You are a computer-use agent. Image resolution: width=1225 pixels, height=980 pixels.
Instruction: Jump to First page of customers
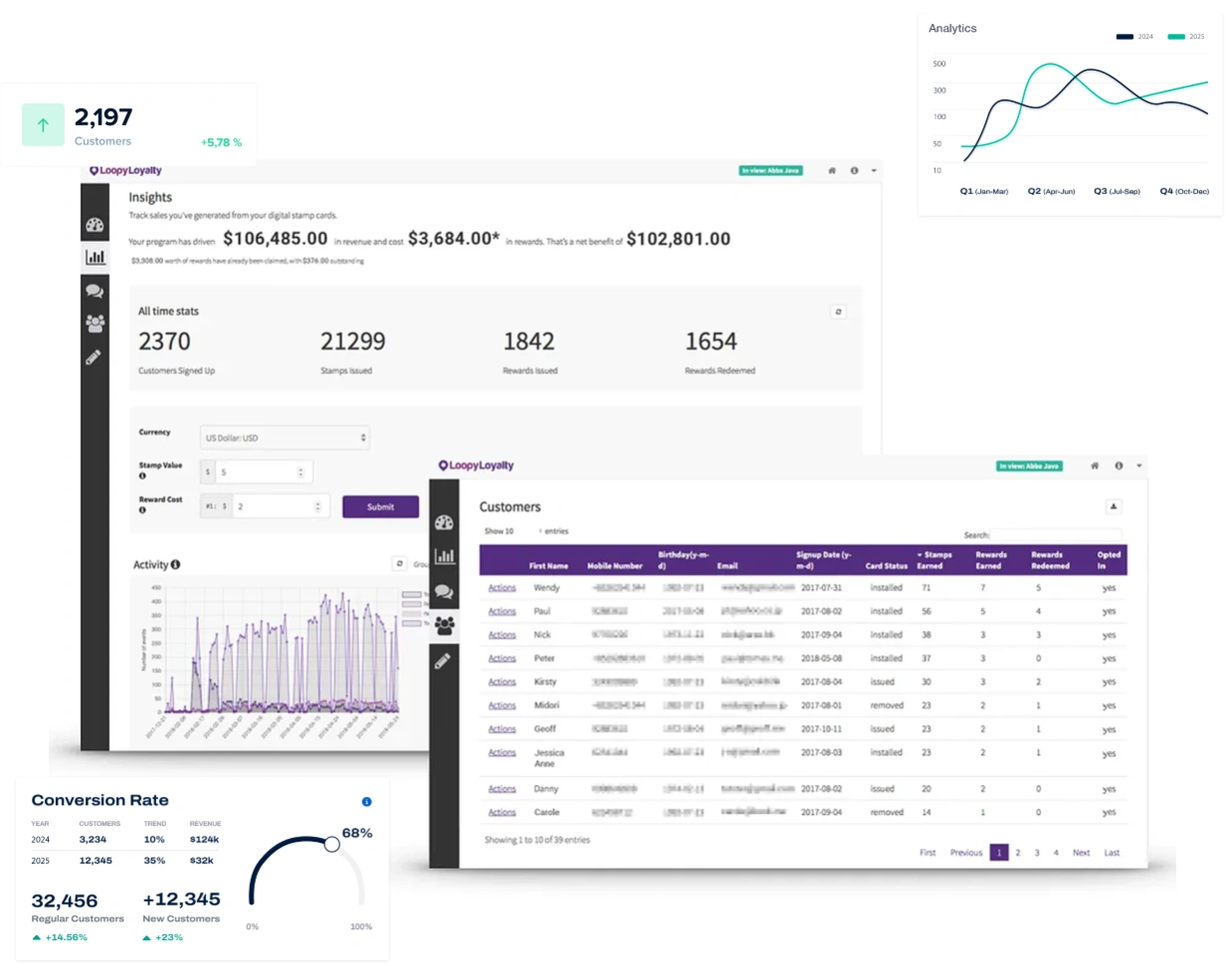coord(927,853)
